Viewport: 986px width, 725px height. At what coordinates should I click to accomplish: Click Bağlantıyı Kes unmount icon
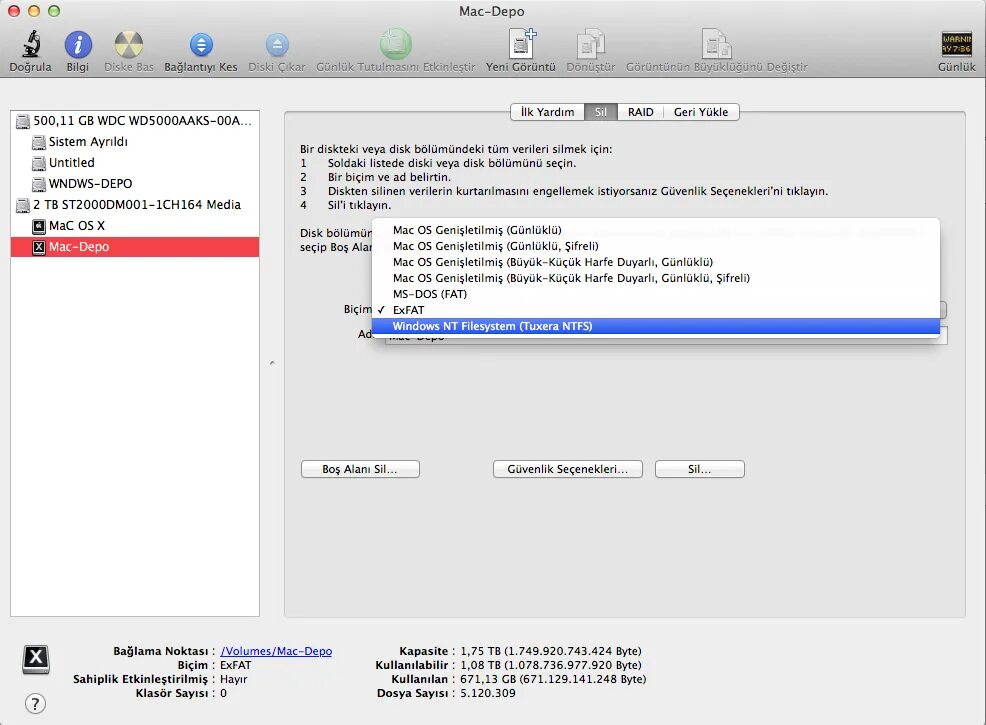point(201,45)
